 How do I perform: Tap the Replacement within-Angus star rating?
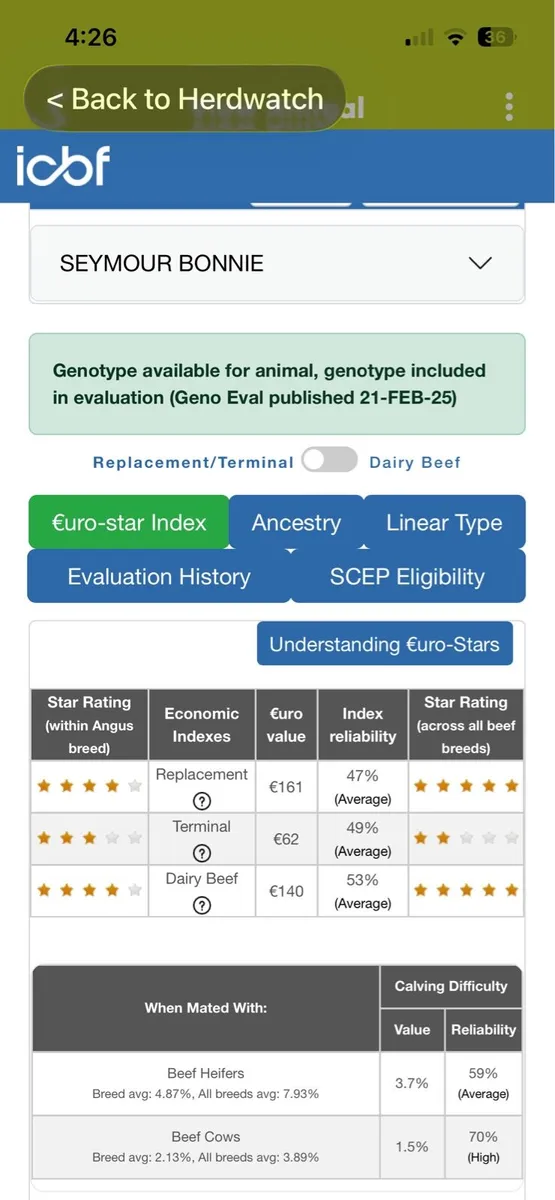[x=89, y=786]
